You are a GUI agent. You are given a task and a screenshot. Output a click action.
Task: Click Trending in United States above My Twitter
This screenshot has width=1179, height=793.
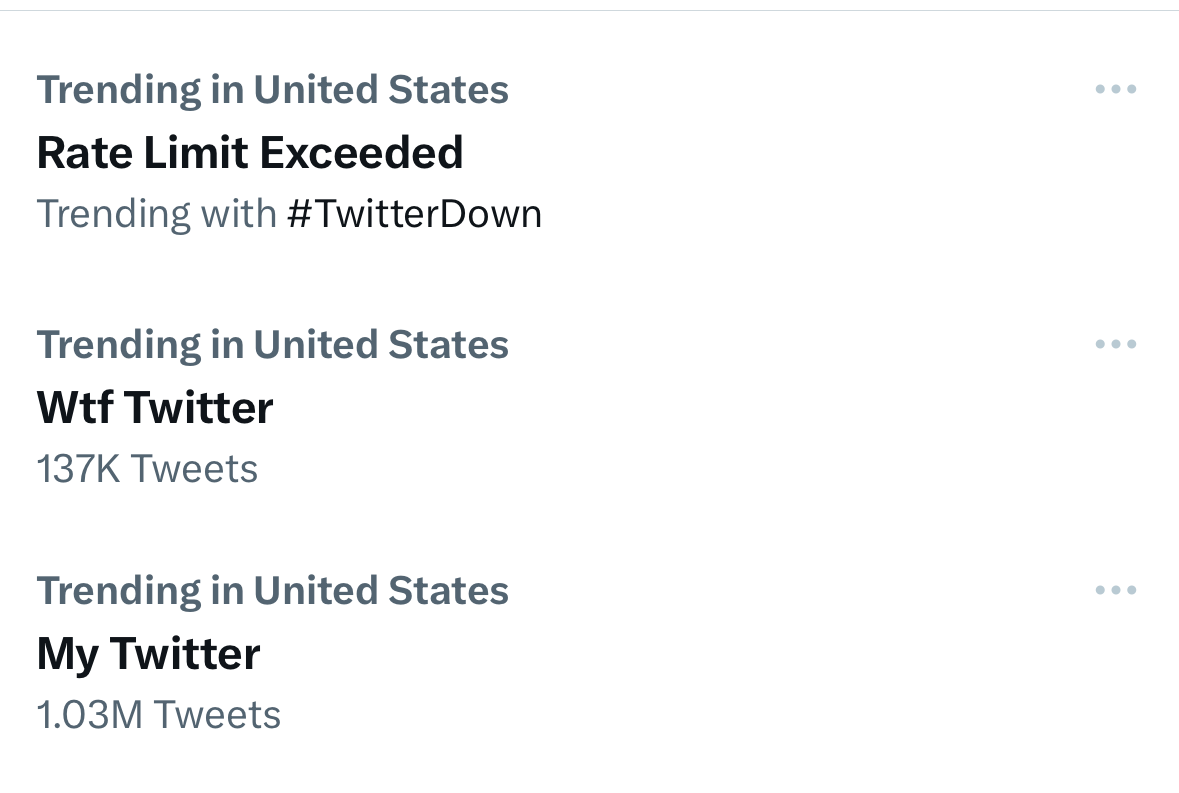(x=272, y=591)
